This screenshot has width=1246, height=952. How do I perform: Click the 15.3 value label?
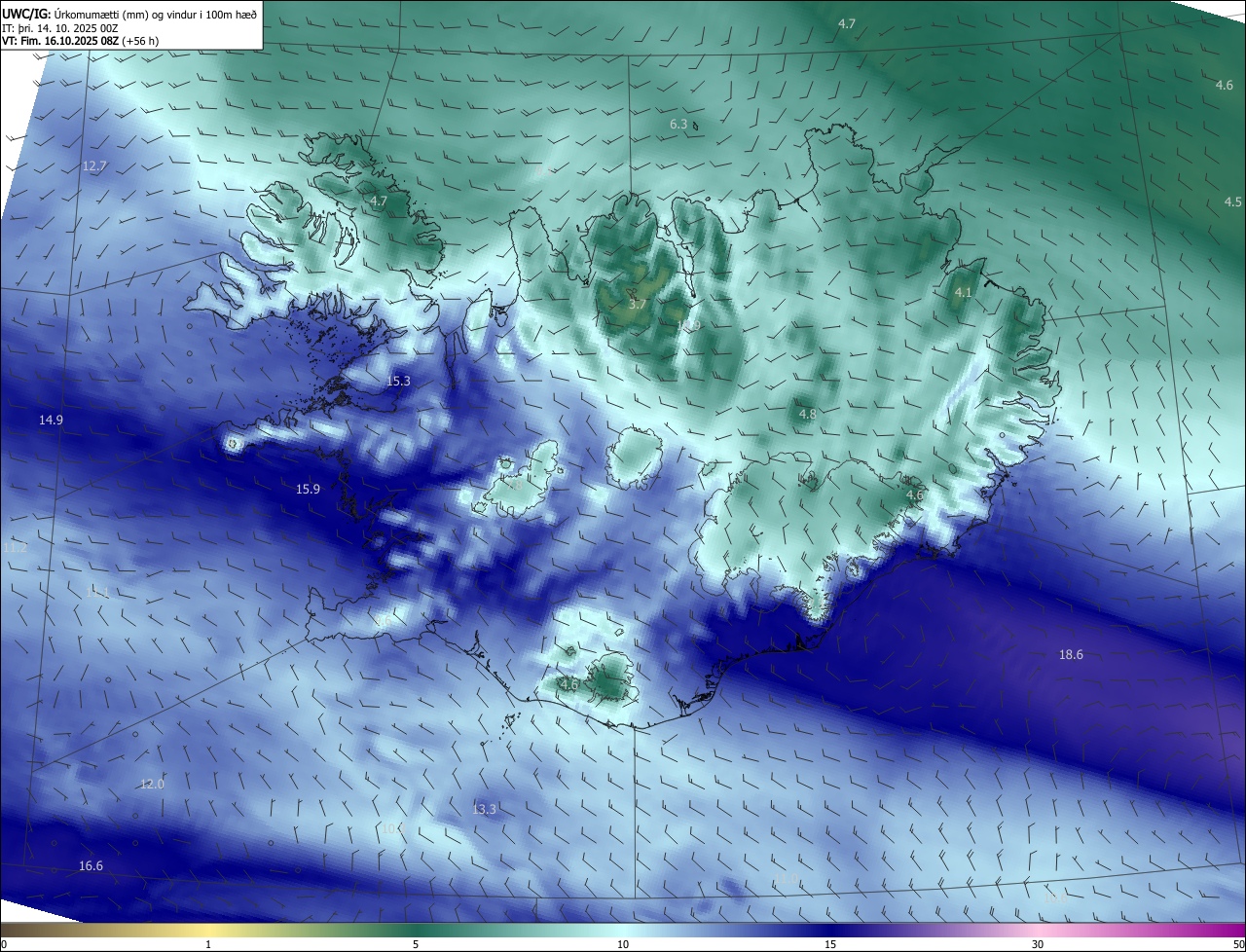(398, 381)
